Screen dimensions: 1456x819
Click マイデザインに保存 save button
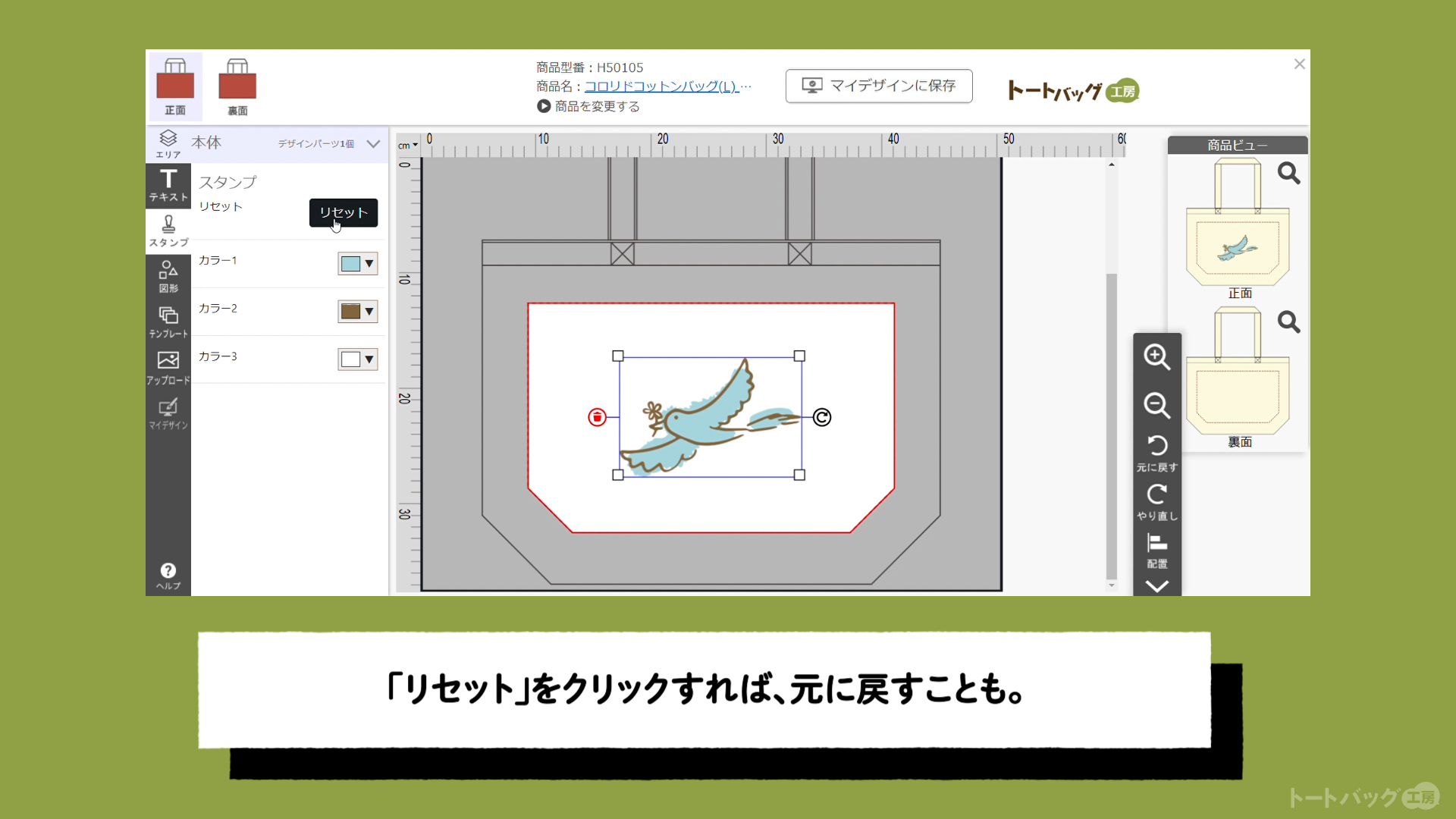click(879, 86)
